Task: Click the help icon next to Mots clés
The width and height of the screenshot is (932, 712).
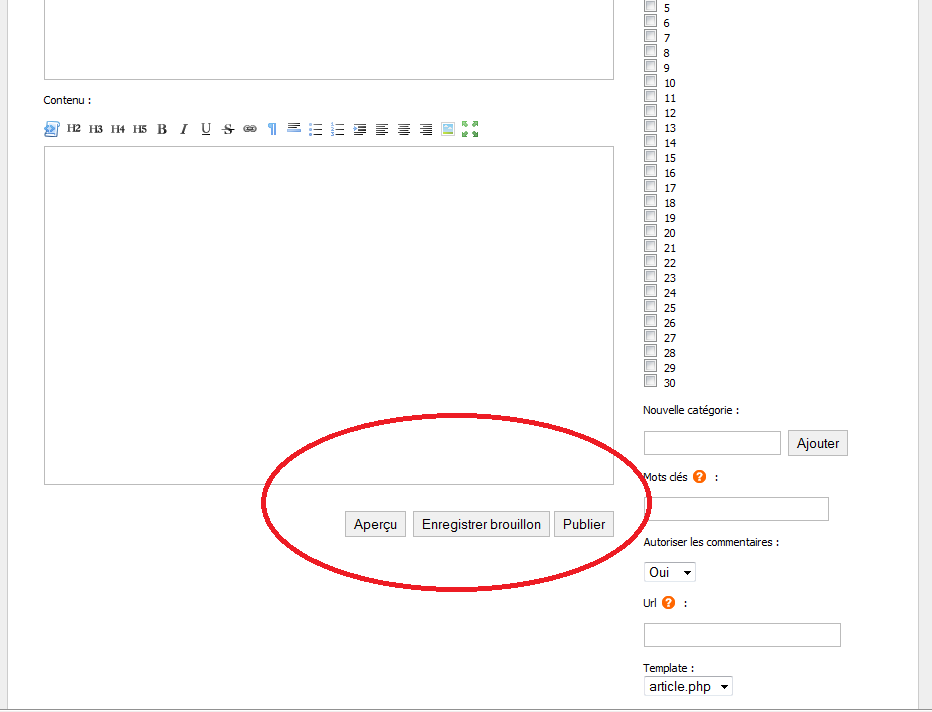Action: click(x=699, y=477)
